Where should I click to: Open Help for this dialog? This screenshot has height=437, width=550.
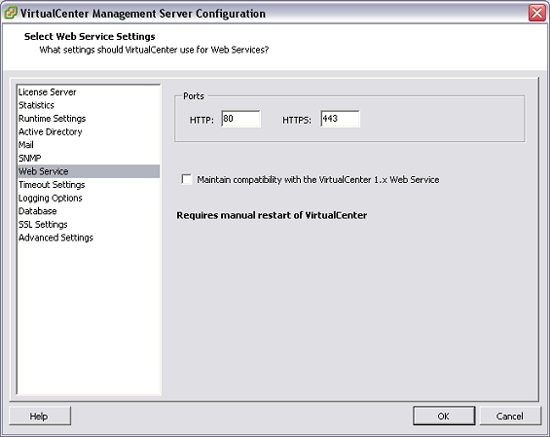coord(40,416)
